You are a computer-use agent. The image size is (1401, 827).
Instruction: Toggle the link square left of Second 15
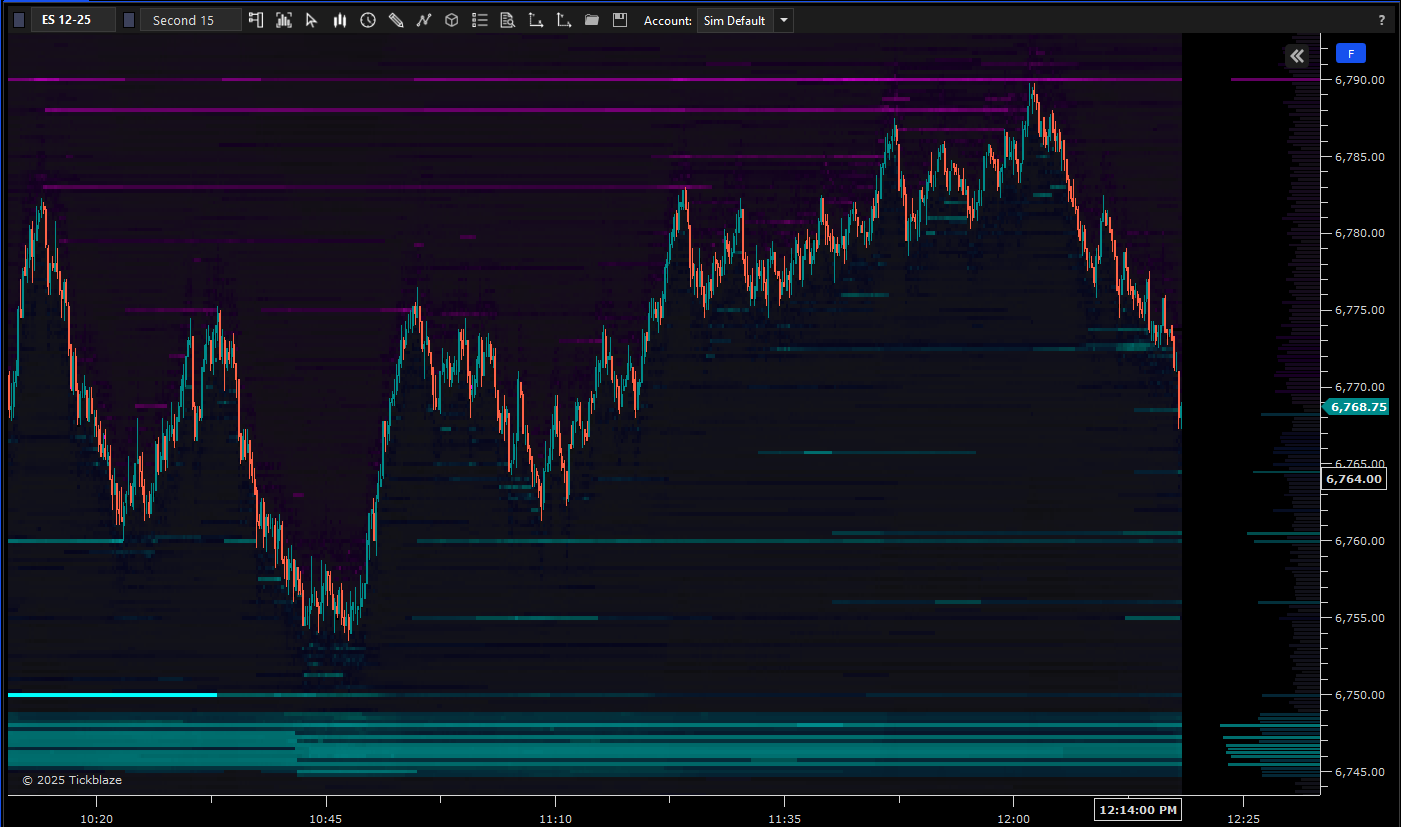129,20
